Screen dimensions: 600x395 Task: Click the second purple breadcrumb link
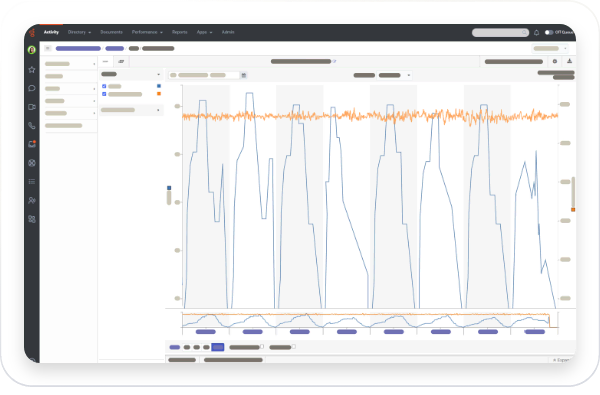114,49
